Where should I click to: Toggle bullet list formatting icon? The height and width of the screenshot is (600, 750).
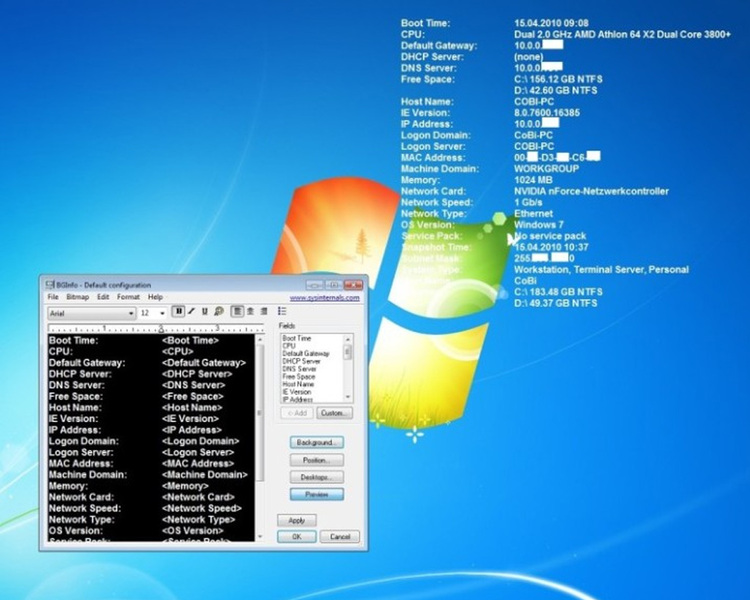click(282, 312)
